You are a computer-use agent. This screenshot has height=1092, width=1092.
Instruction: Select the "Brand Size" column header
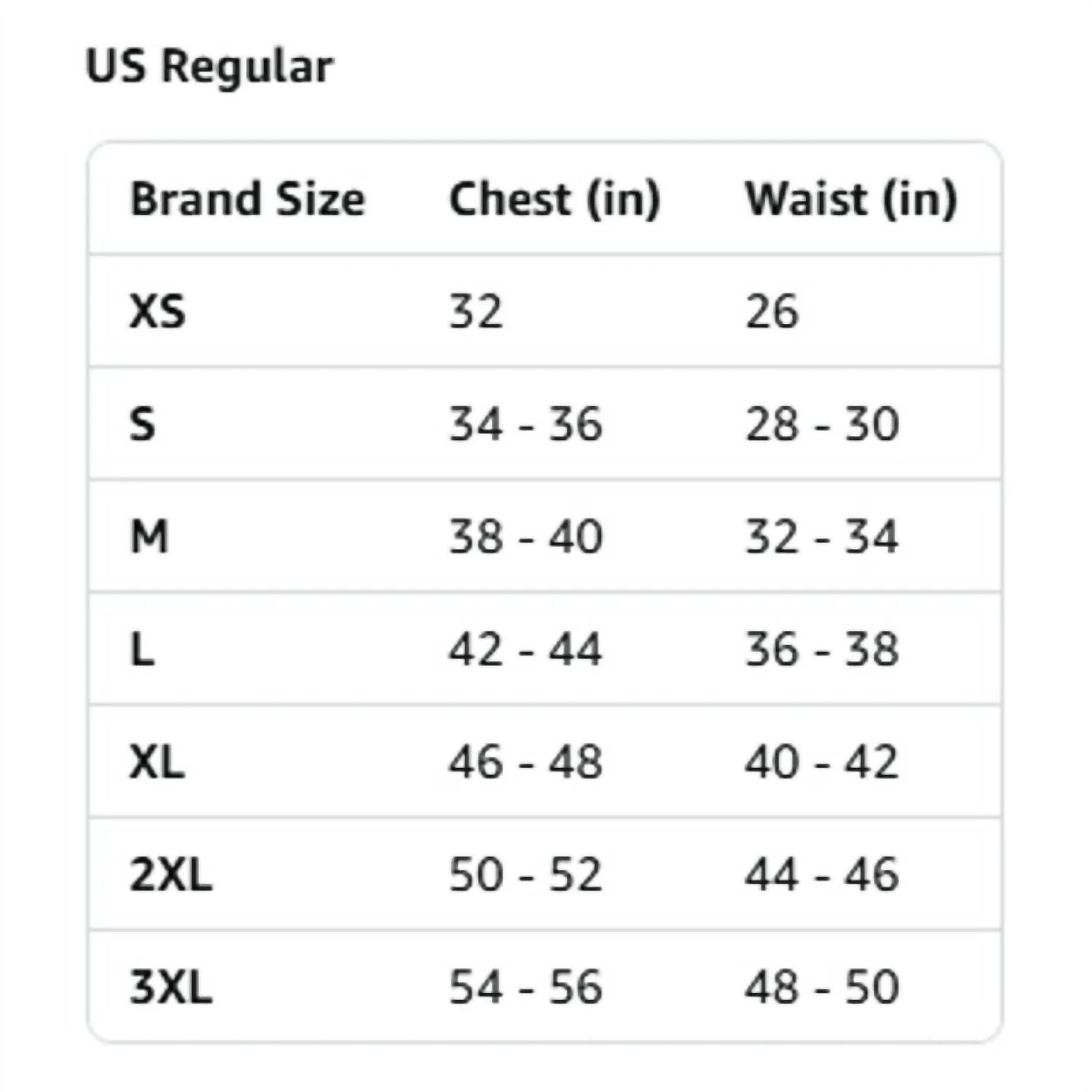coord(248,199)
